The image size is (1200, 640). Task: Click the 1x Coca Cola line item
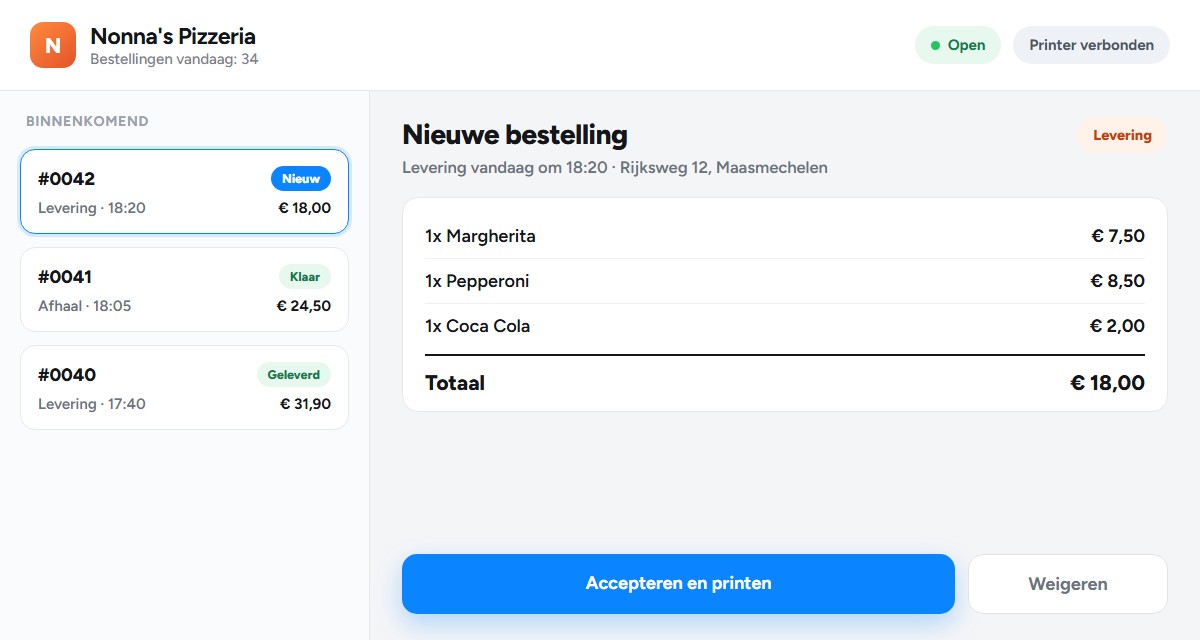pyautogui.click(x=785, y=326)
